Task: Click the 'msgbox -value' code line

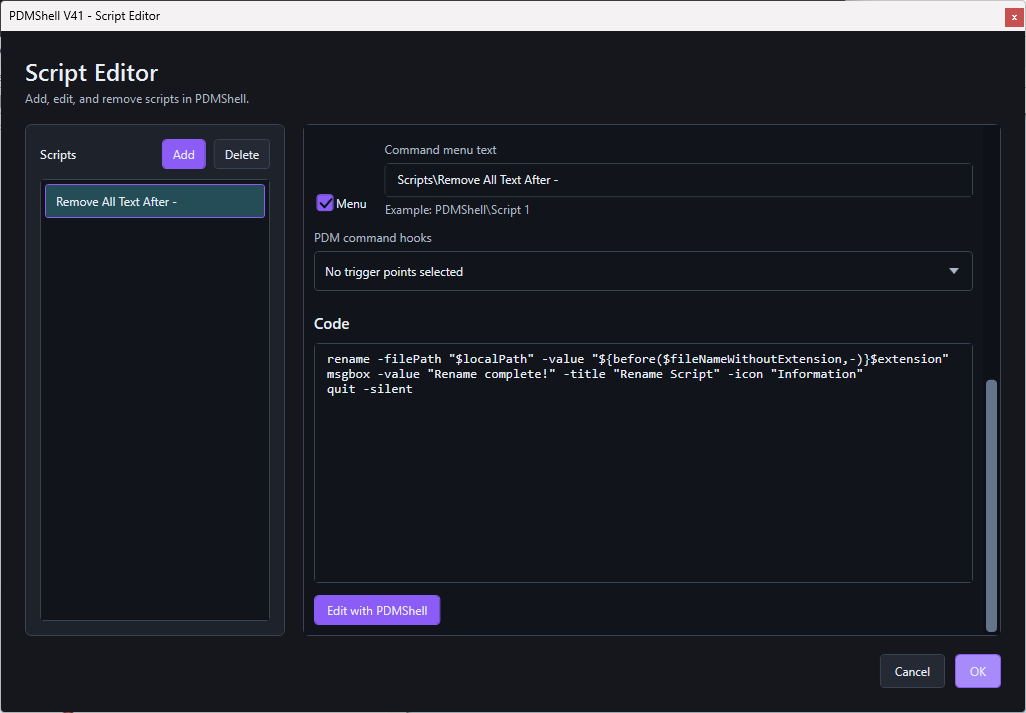Action: tap(595, 374)
